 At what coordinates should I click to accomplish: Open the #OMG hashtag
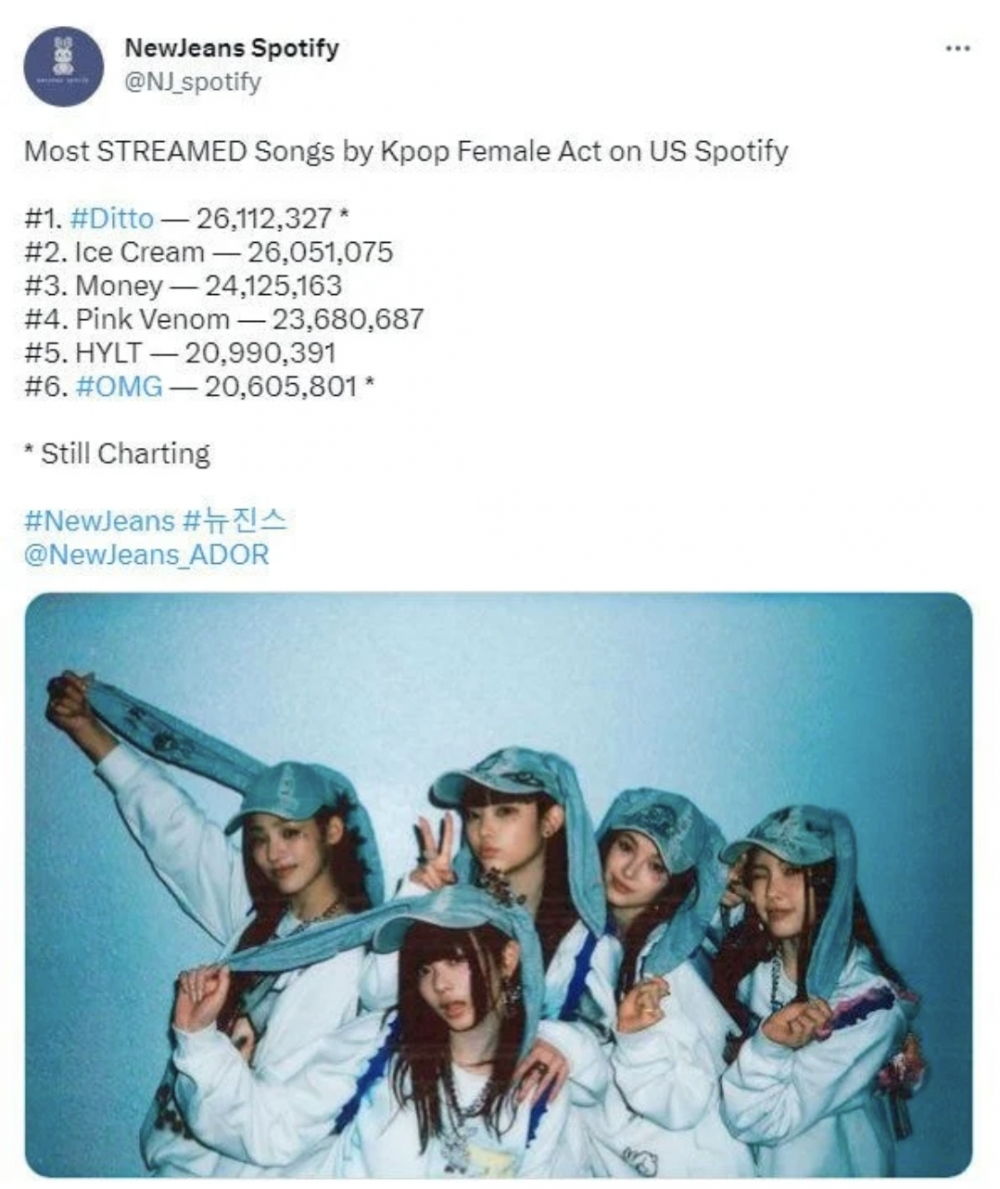pyautogui.click(x=119, y=386)
